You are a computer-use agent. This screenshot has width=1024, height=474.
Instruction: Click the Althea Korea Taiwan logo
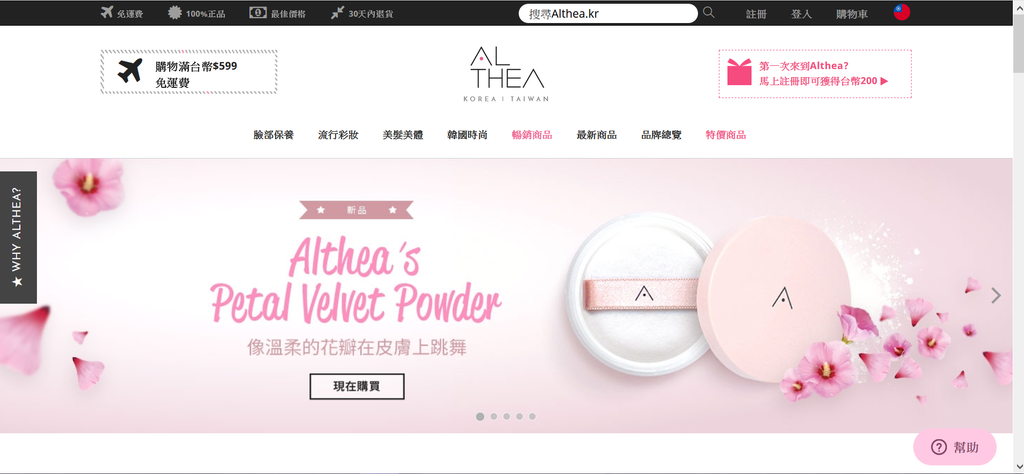point(507,74)
